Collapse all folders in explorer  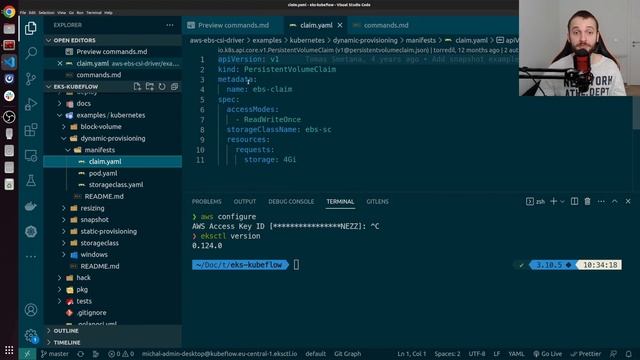pyautogui.click(x=174, y=87)
